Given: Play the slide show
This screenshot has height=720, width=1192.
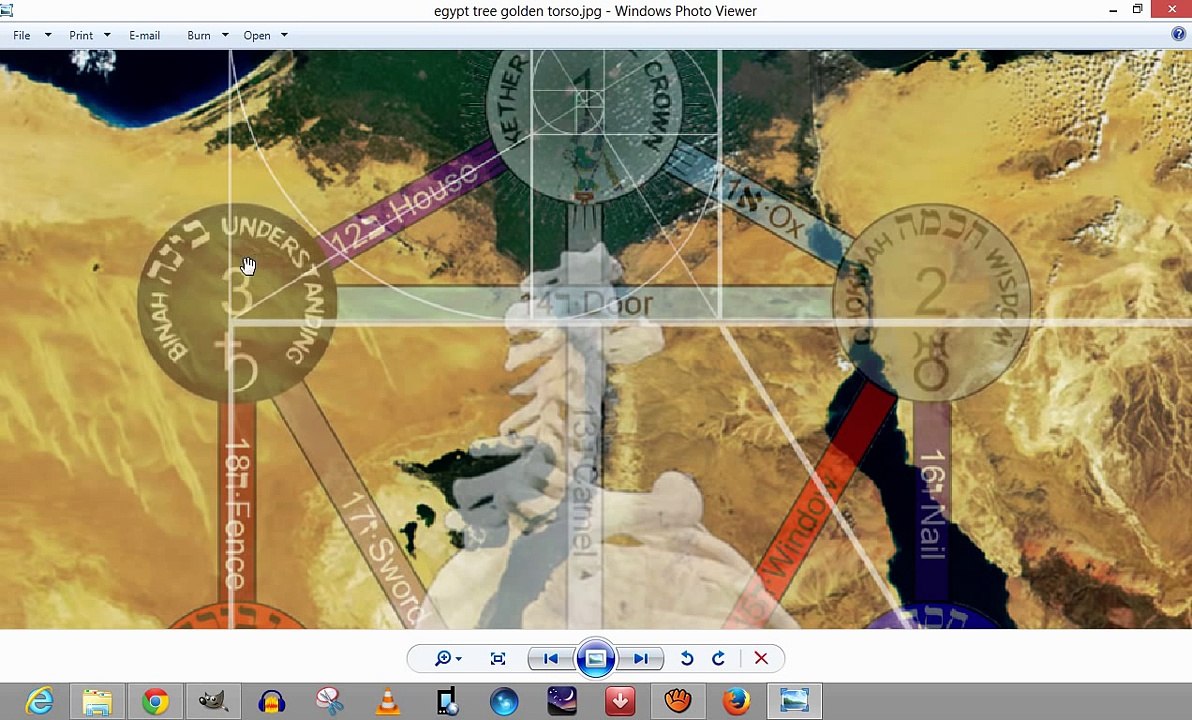Looking at the screenshot, I should pos(595,658).
